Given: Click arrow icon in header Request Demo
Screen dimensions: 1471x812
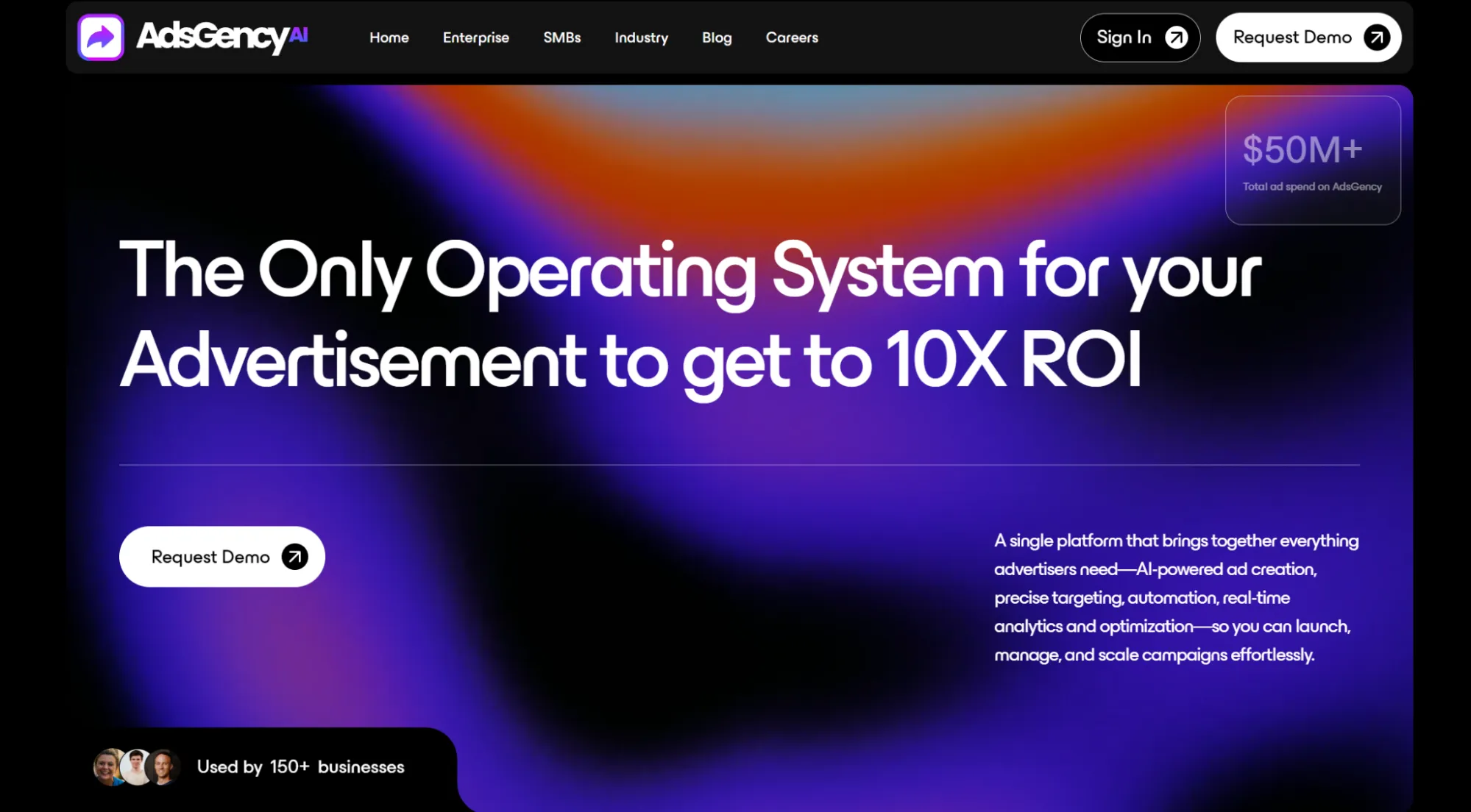Looking at the screenshot, I should [1377, 38].
